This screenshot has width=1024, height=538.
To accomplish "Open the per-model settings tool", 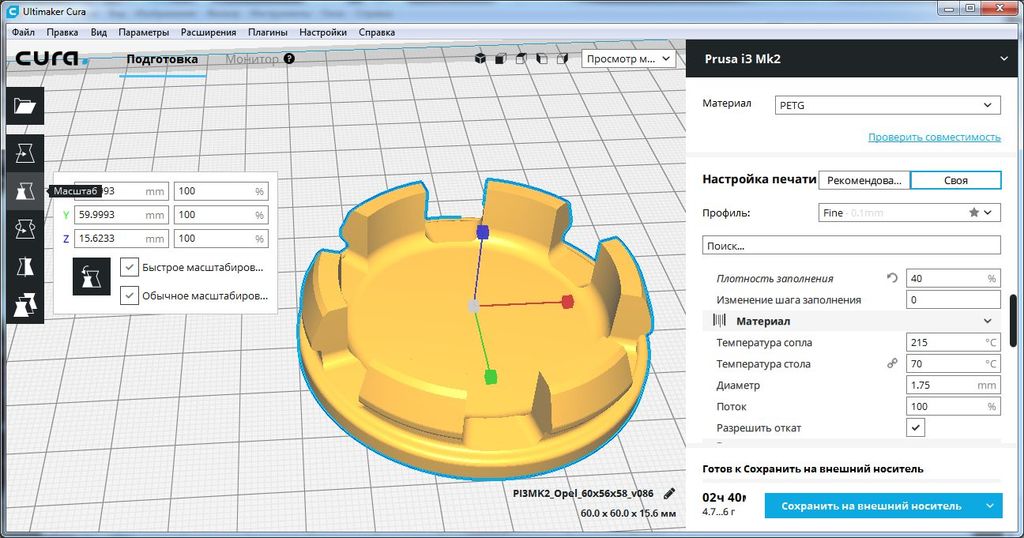I will coord(25,304).
